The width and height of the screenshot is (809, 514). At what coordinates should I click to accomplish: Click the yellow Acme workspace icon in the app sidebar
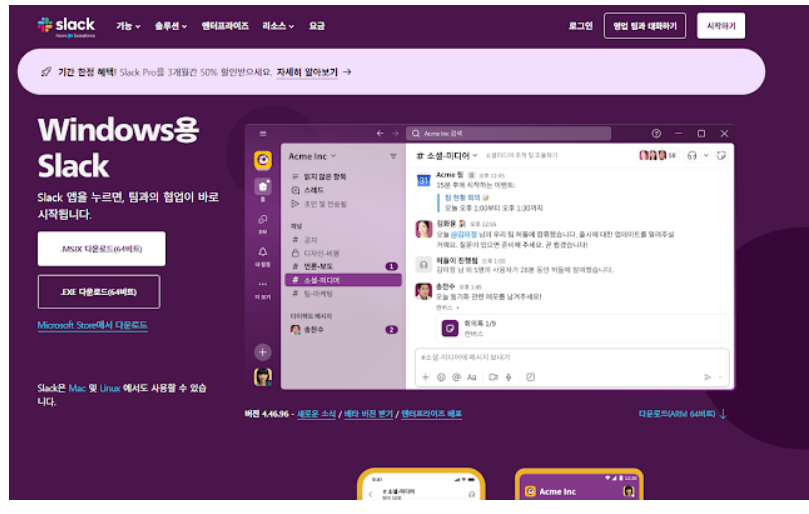[x=263, y=160]
